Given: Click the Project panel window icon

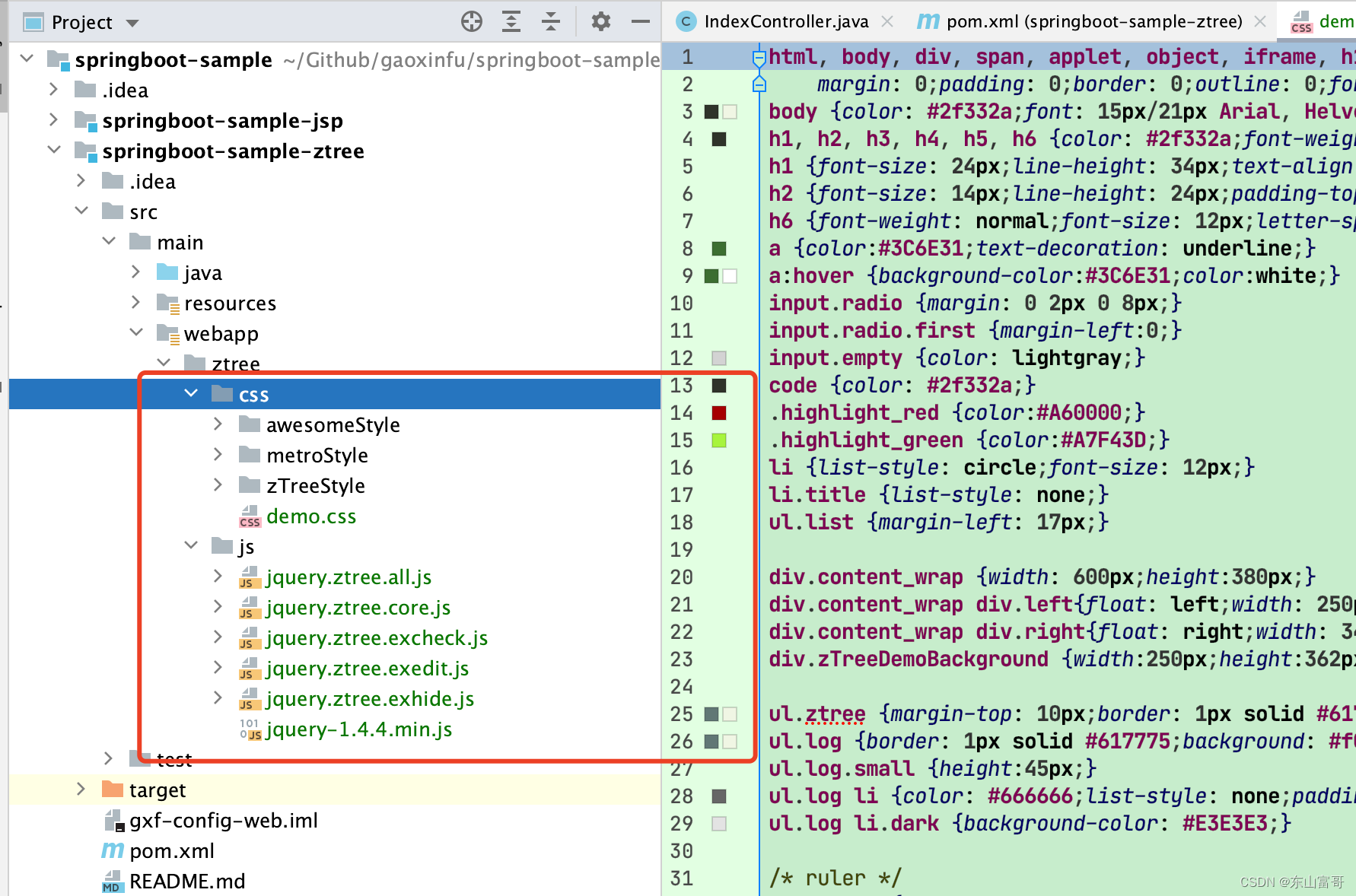Looking at the screenshot, I should 33,23.
